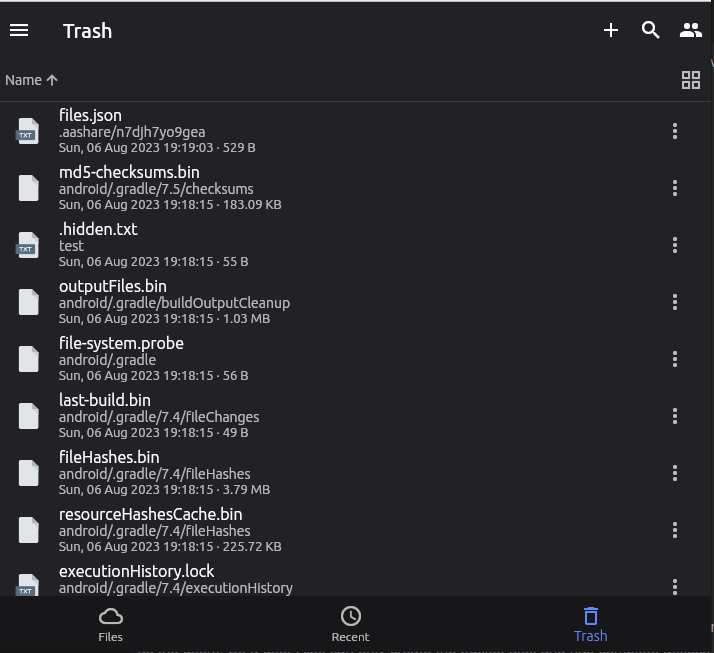This screenshot has height=653, width=714.
Task: Click the plus add button
Action: [611, 31]
